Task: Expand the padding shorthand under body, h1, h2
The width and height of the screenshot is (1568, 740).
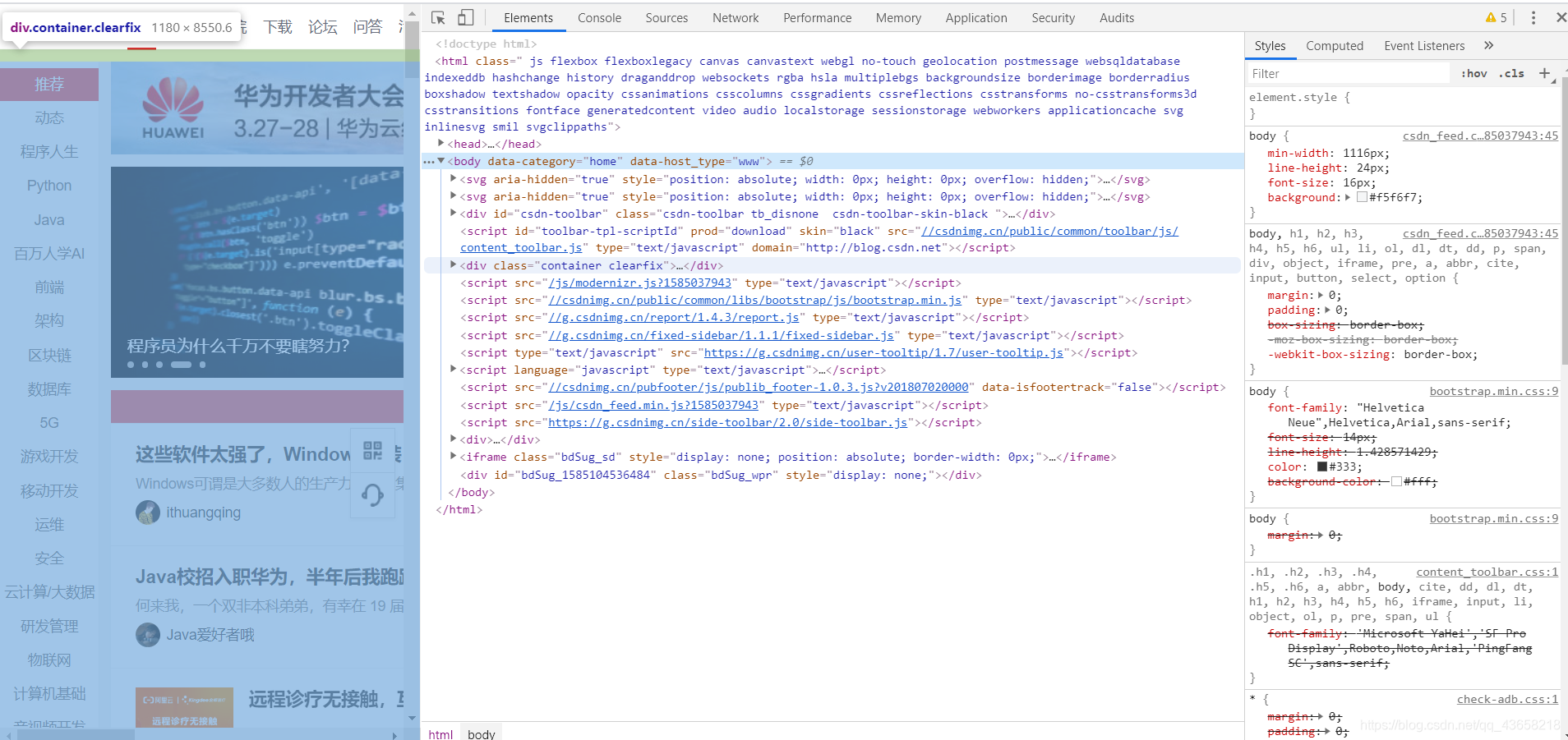Action: [x=1328, y=310]
